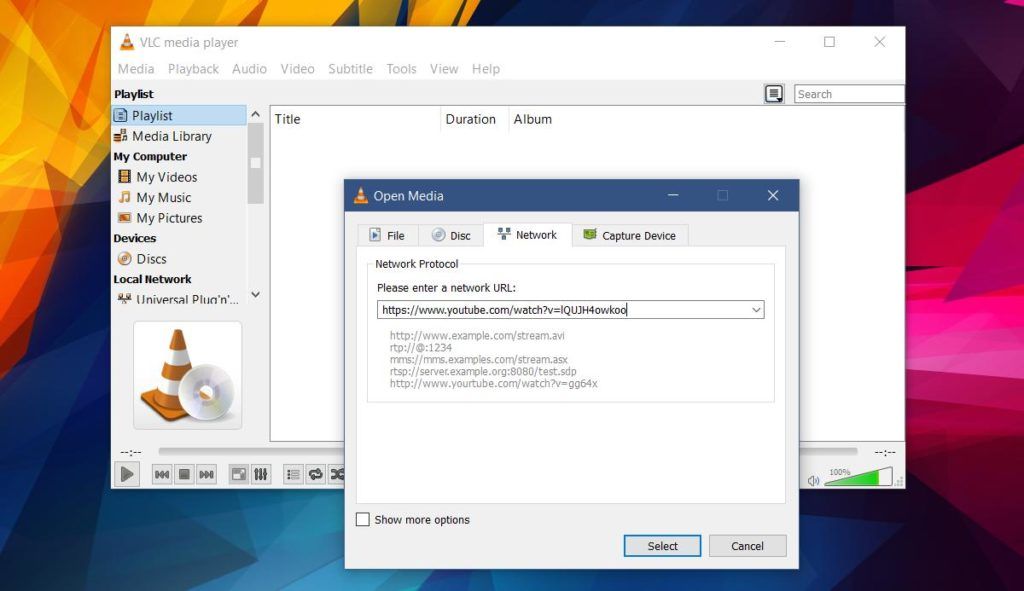The height and width of the screenshot is (591, 1024).
Task: Open the Disc tab
Action: (451, 236)
